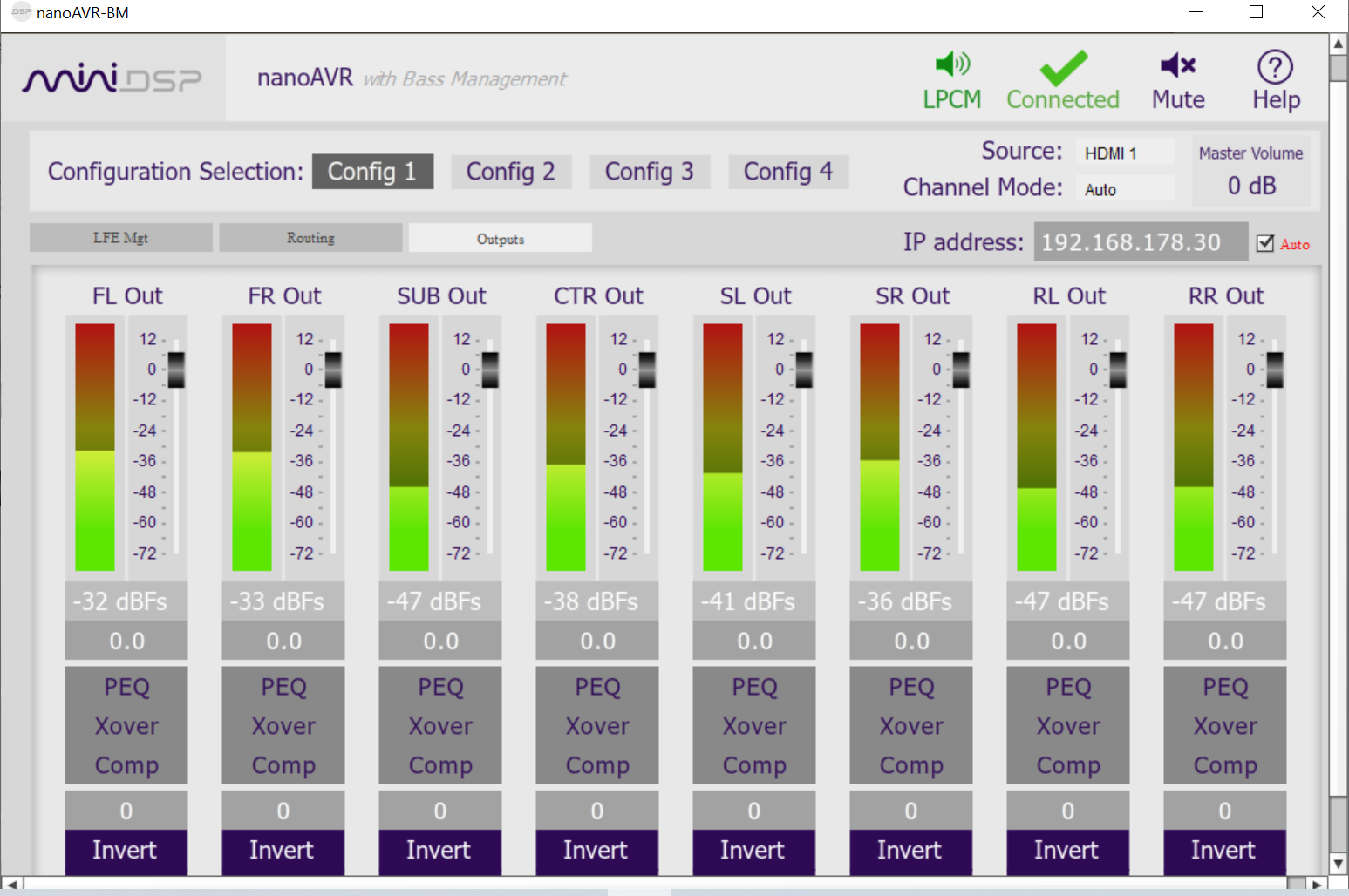The height and width of the screenshot is (896, 1349).
Task: Click the FL Out gain fader
Action: 176,370
